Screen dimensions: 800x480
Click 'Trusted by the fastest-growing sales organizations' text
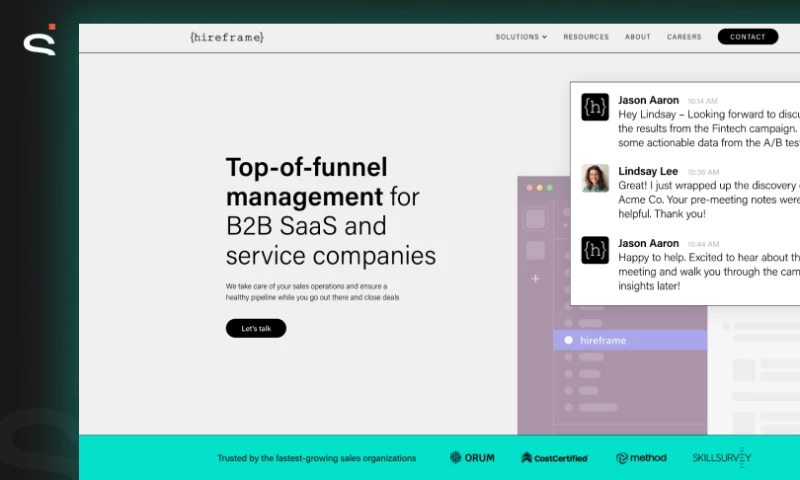(x=316, y=458)
